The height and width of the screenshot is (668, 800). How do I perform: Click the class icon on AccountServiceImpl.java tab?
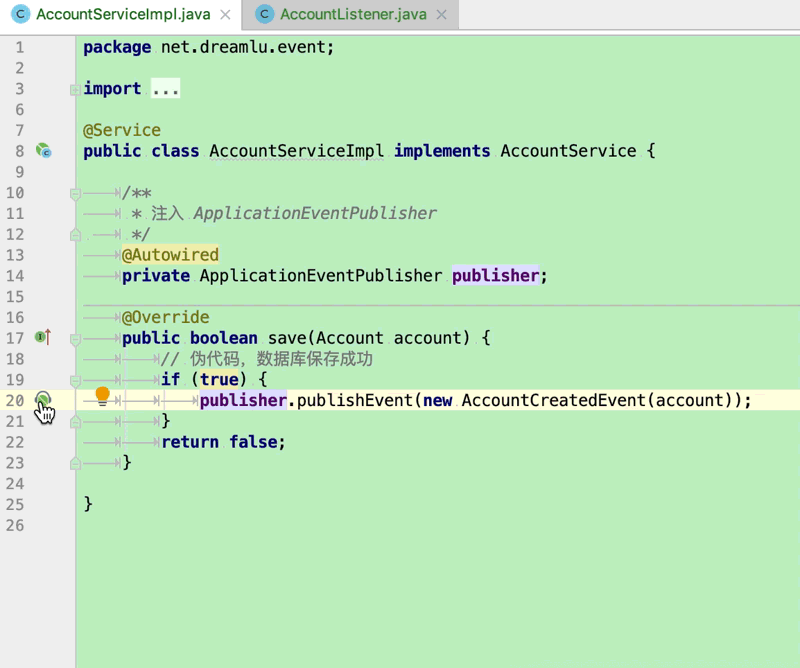20,14
